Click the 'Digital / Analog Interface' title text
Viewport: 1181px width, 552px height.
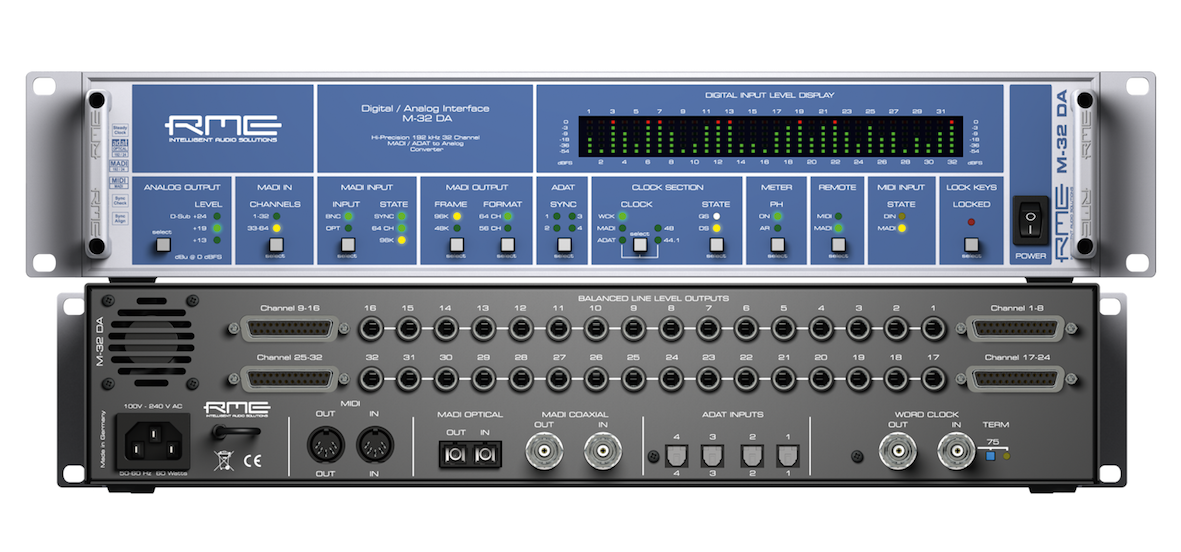click(426, 108)
